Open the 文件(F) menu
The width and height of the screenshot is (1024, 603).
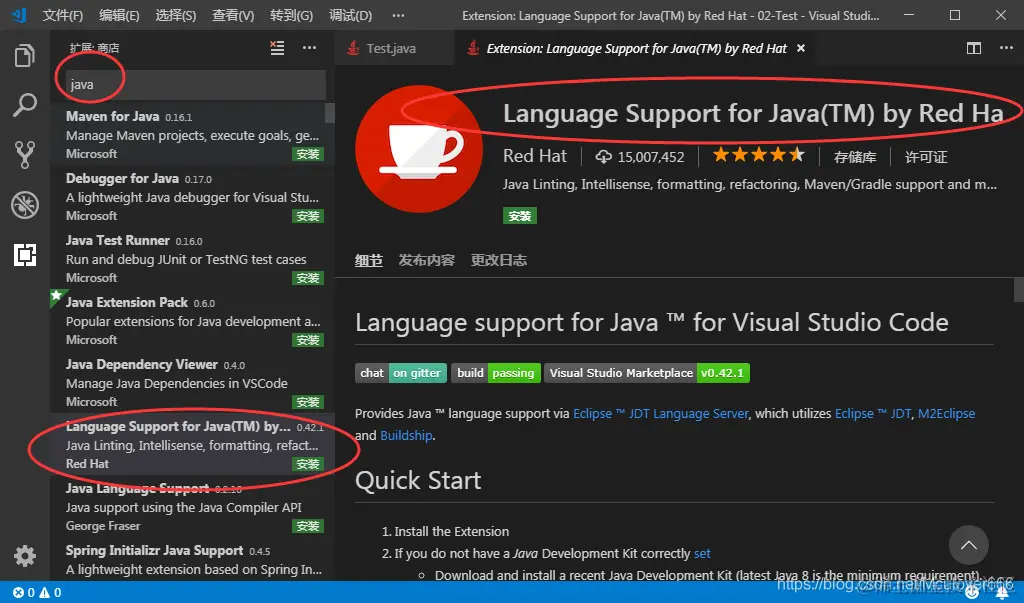[63, 15]
